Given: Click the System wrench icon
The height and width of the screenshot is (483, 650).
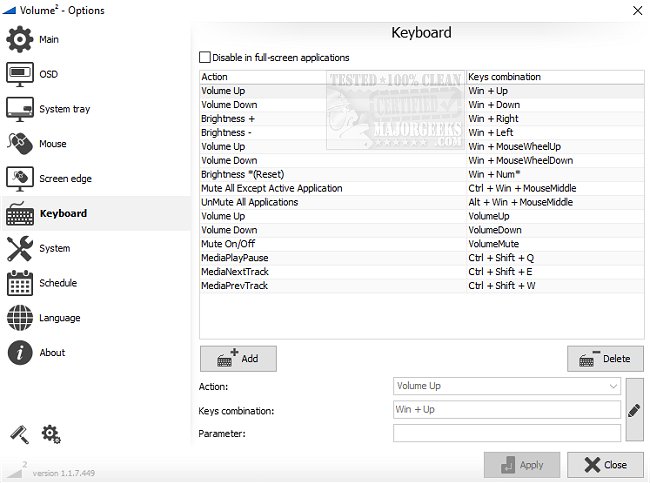Looking at the screenshot, I should tap(20, 248).
